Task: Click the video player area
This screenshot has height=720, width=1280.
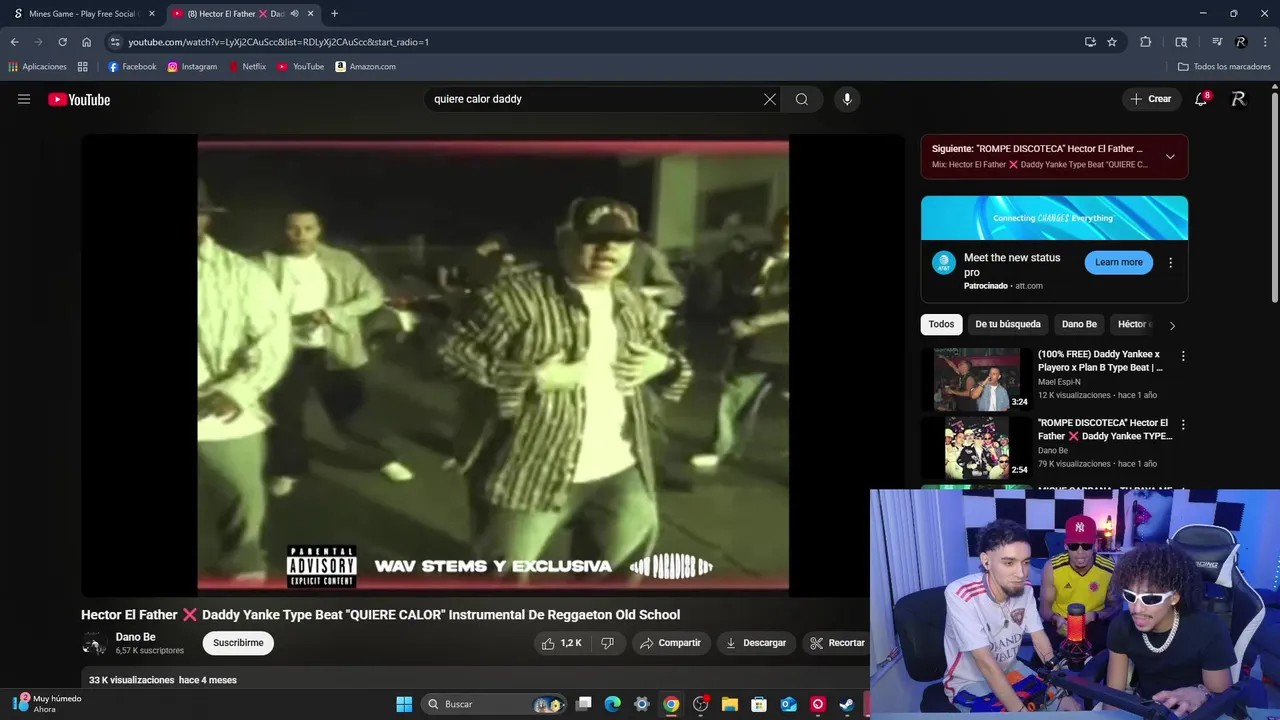Action: [x=493, y=366]
